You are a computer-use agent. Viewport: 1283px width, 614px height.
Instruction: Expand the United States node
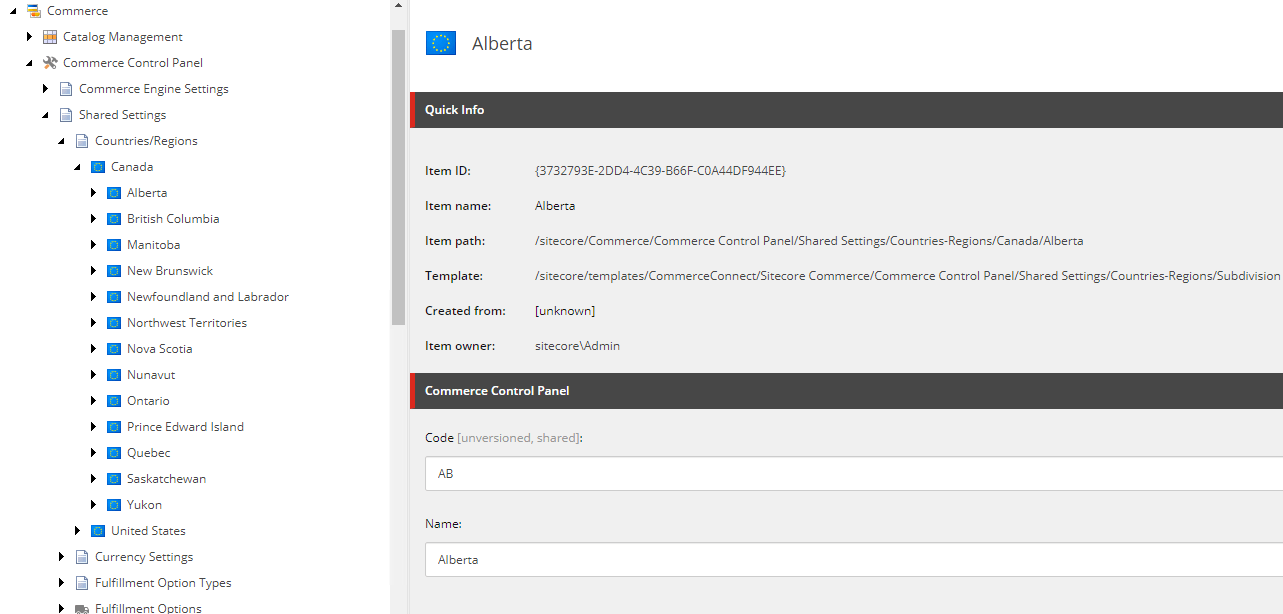(77, 531)
